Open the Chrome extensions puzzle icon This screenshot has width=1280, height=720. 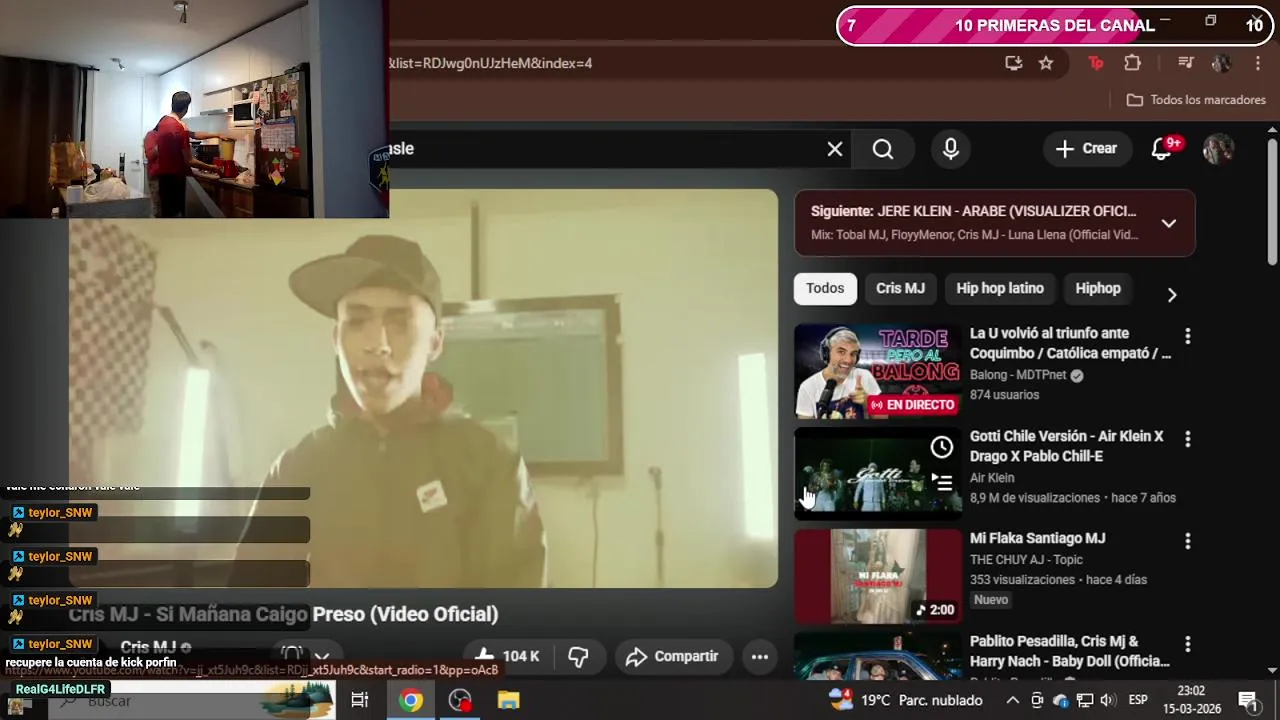pyautogui.click(x=1132, y=63)
